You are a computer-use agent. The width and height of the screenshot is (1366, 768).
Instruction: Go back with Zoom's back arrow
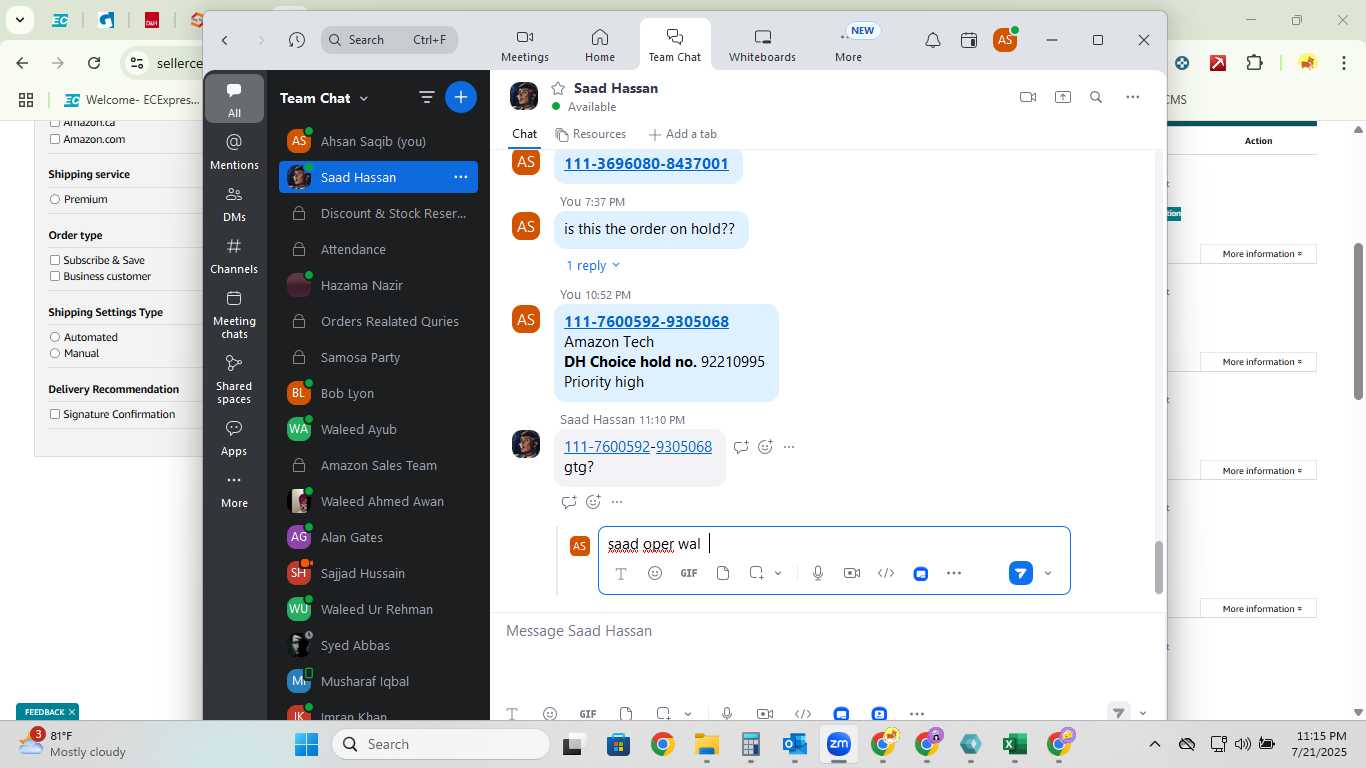225,40
